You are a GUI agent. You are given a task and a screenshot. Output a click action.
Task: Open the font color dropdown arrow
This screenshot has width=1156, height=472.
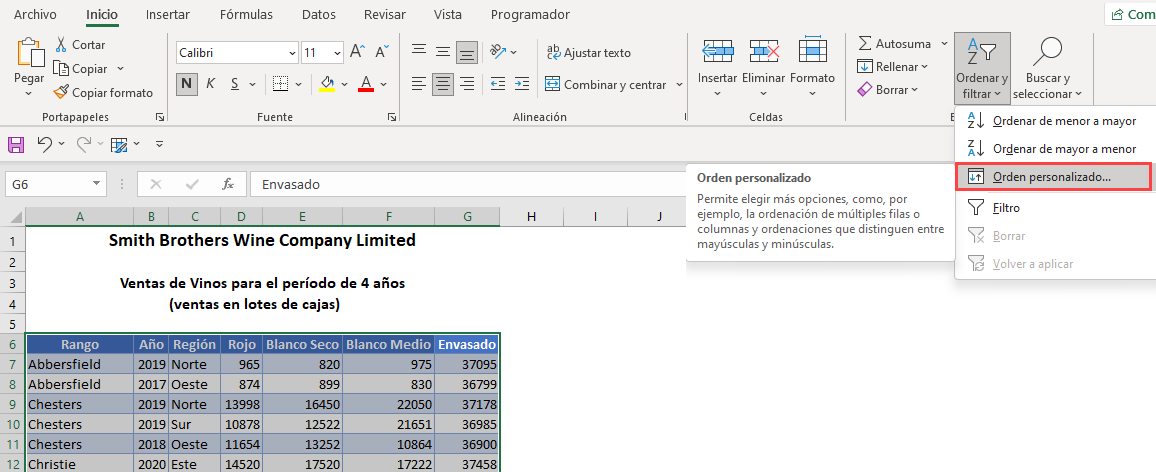point(383,84)
